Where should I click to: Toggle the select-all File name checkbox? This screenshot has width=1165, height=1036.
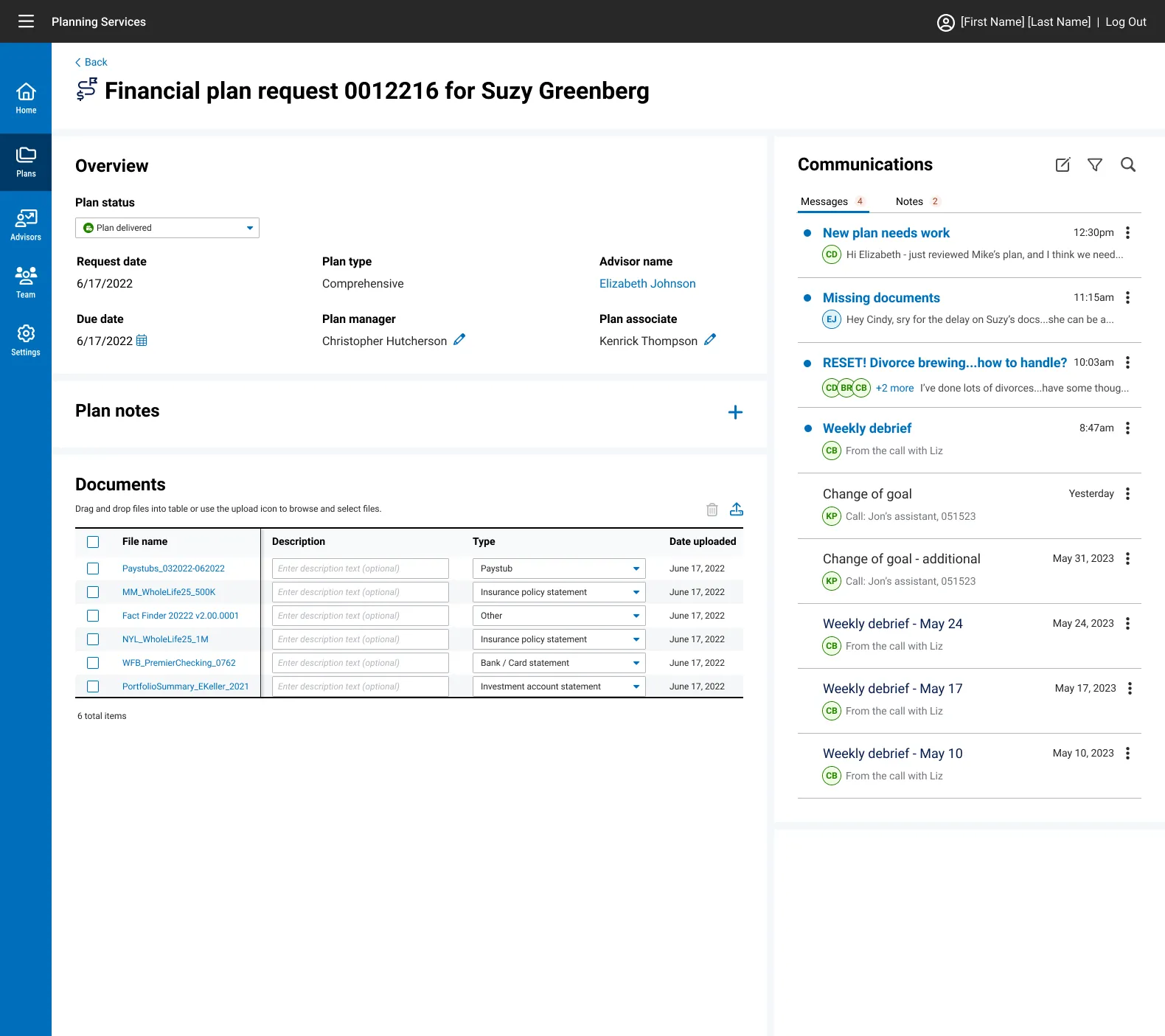93,542
